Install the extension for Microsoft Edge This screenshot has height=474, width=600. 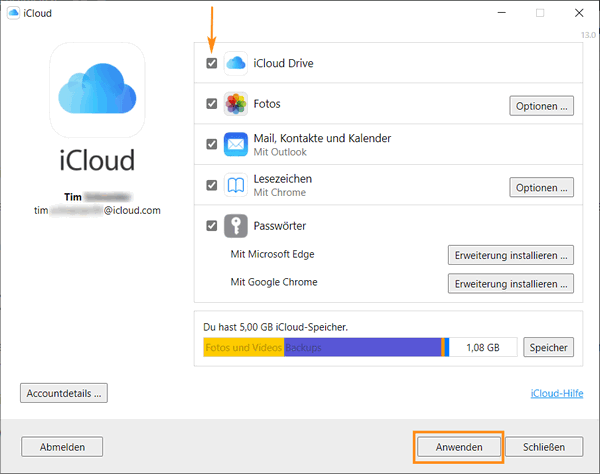coord(511,255)
